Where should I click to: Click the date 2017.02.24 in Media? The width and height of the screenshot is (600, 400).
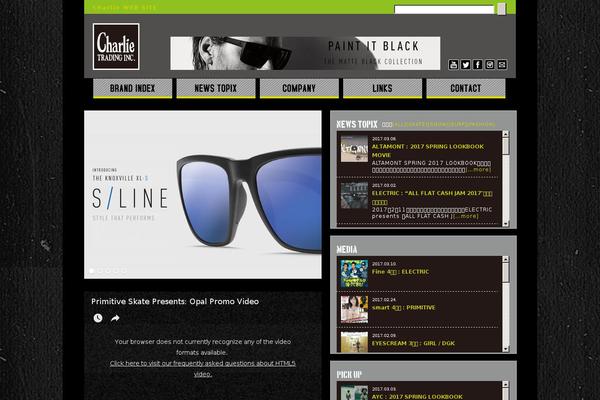(384, 300)
